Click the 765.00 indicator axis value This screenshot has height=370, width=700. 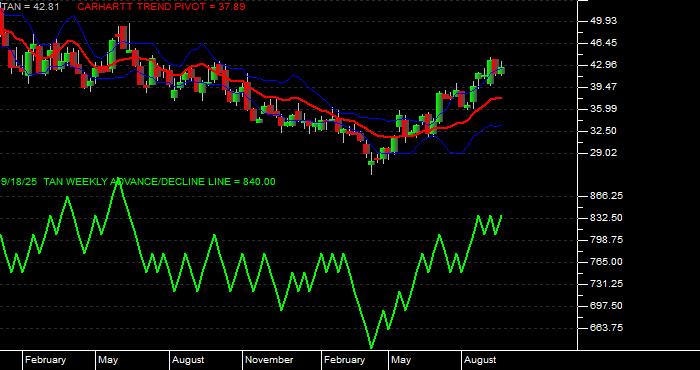click(605, 262)
